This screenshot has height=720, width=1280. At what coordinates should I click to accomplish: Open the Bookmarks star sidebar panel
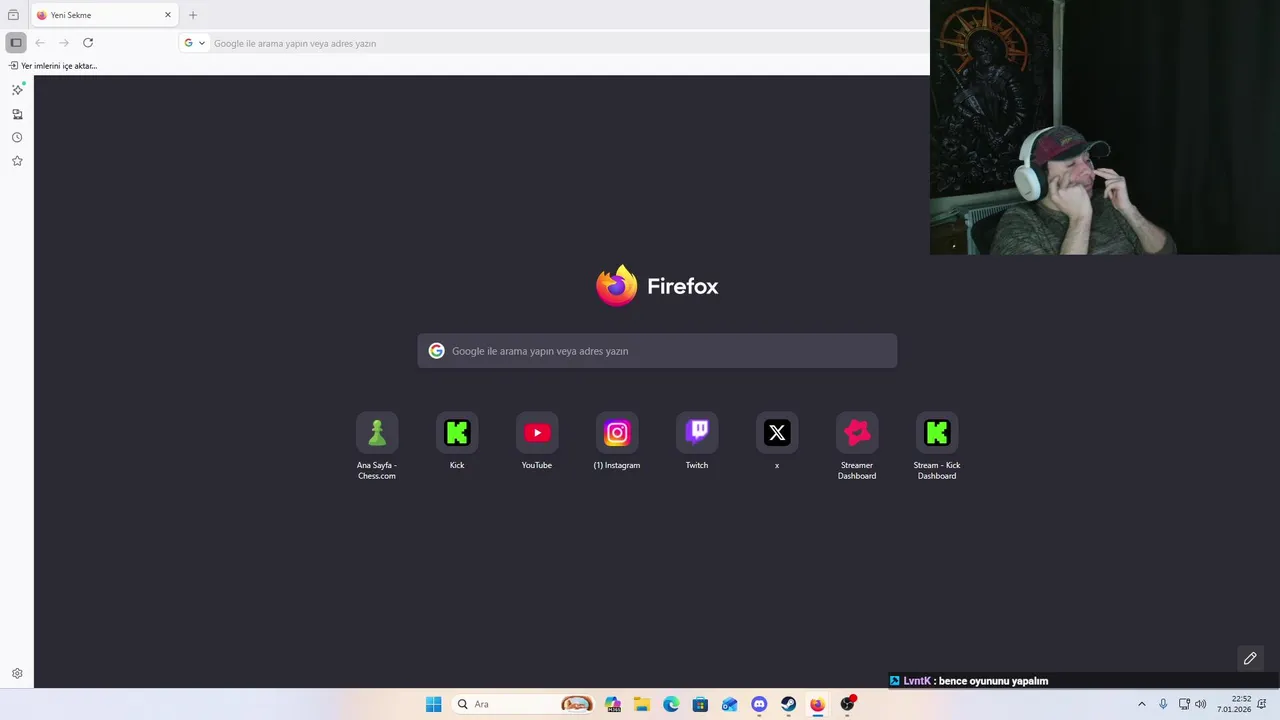(17, 161)
